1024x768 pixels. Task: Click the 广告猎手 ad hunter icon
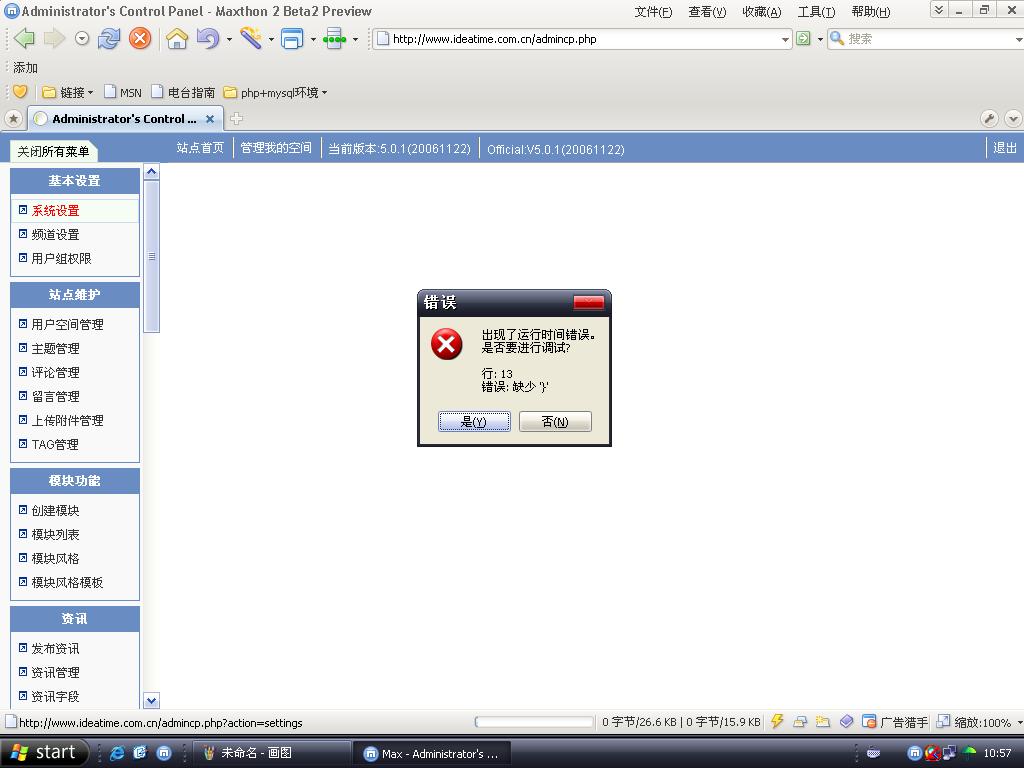pyautogui.click(x=869, y=722)
